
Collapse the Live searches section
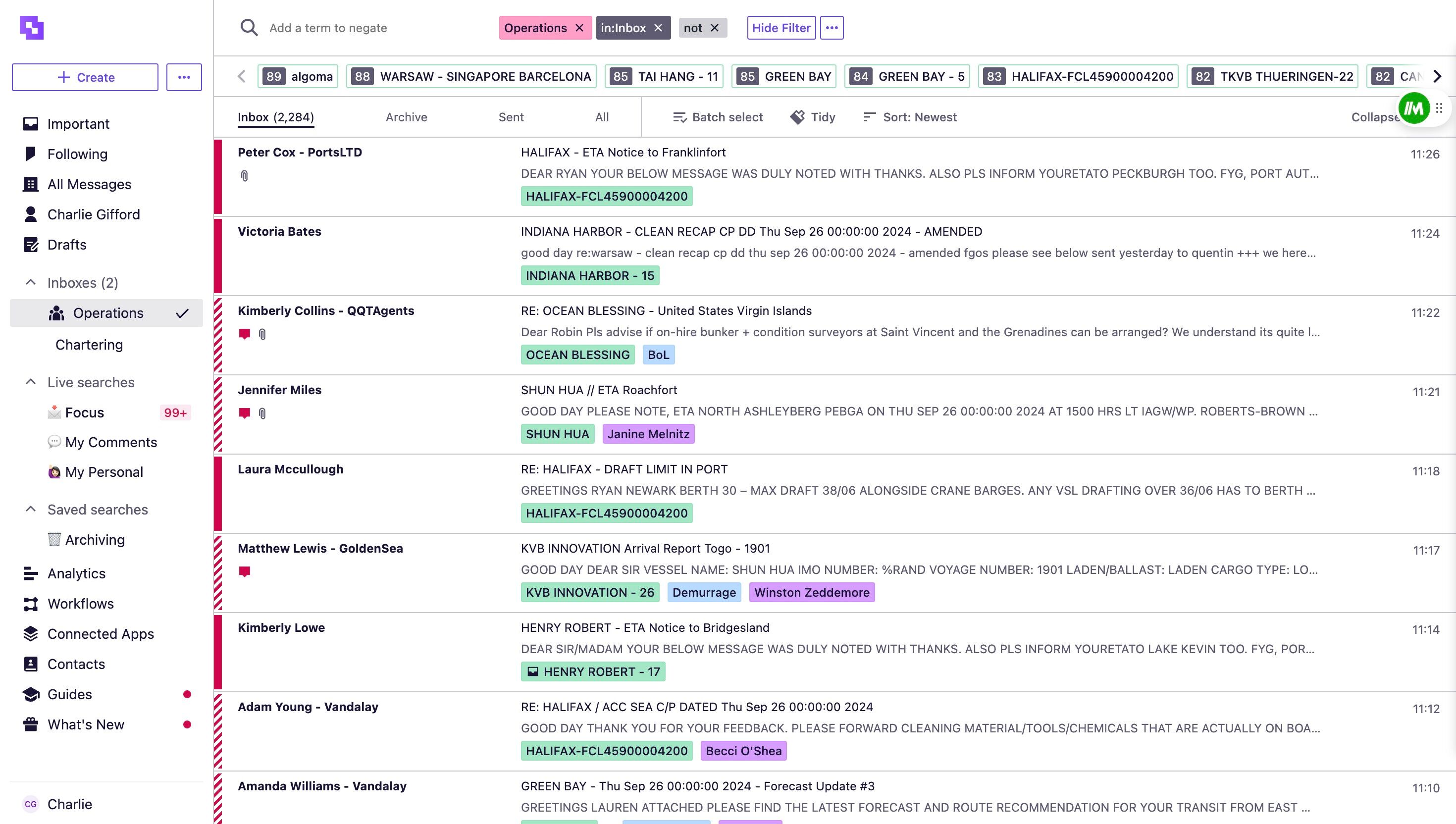pyautogui.click(x=31, y=382)
